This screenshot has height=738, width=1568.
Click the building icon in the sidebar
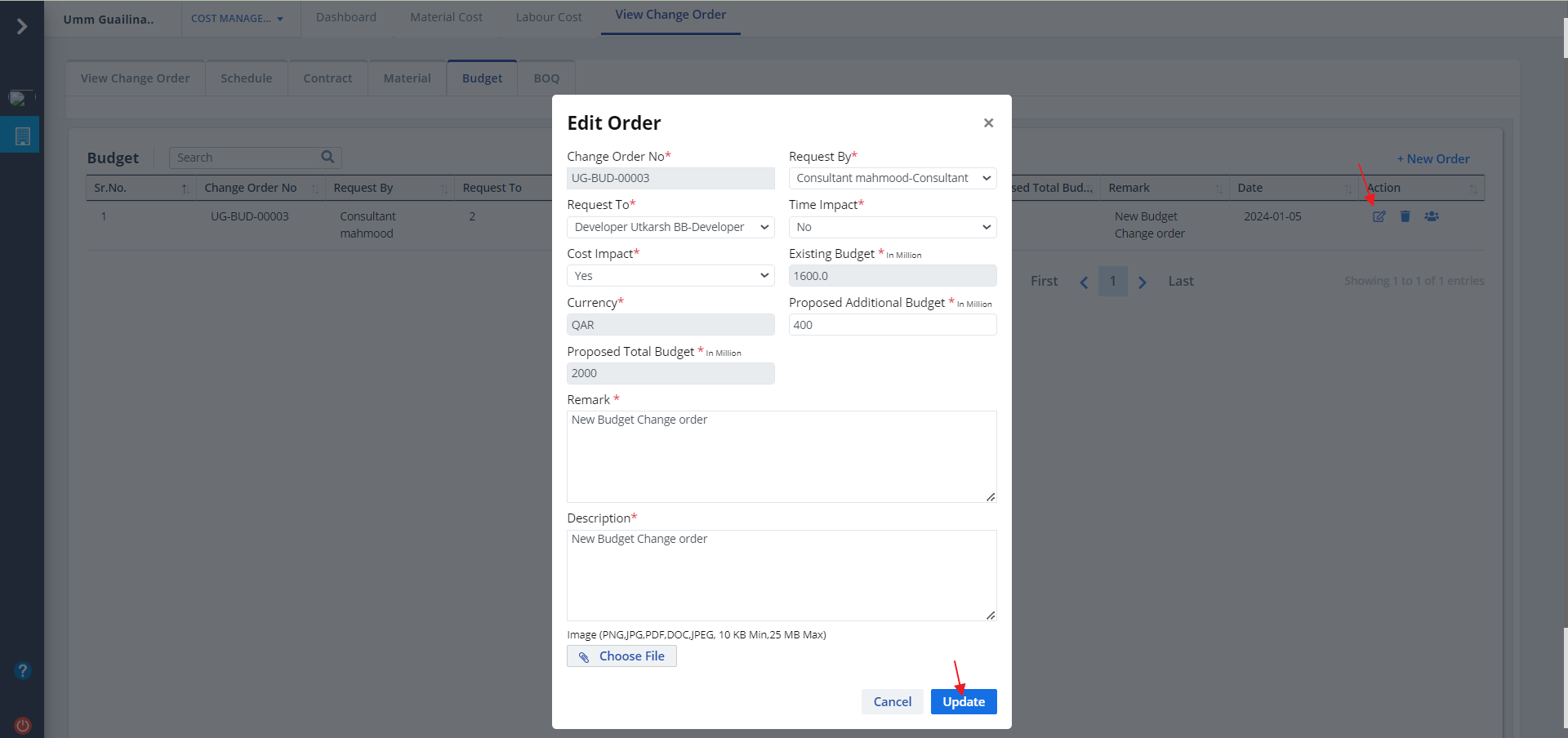click(x=23, y=136)
